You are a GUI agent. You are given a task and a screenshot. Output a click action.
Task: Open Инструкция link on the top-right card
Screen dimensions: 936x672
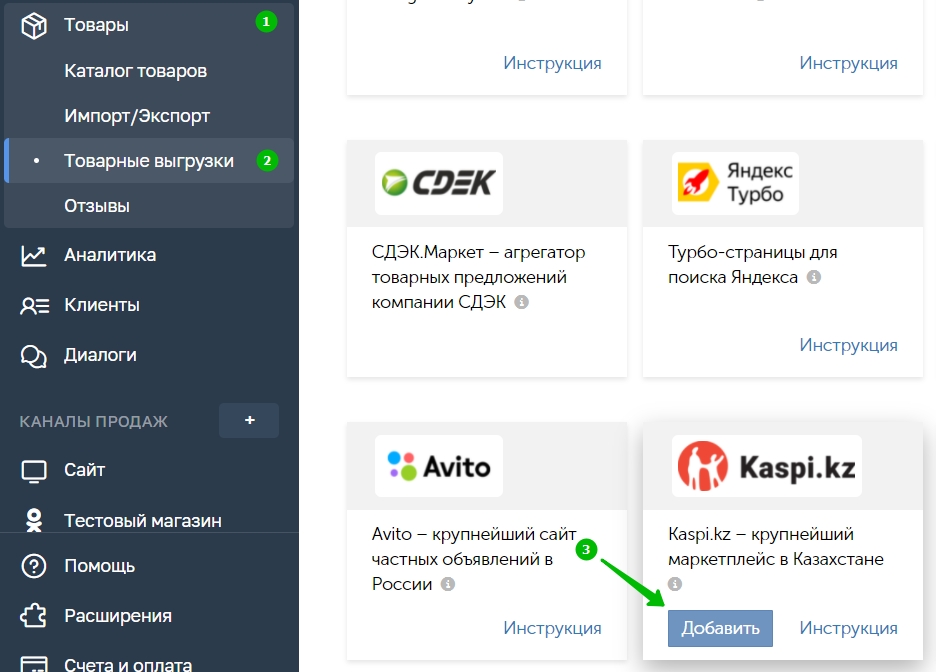pyautogui.click(x=848, y=63)
